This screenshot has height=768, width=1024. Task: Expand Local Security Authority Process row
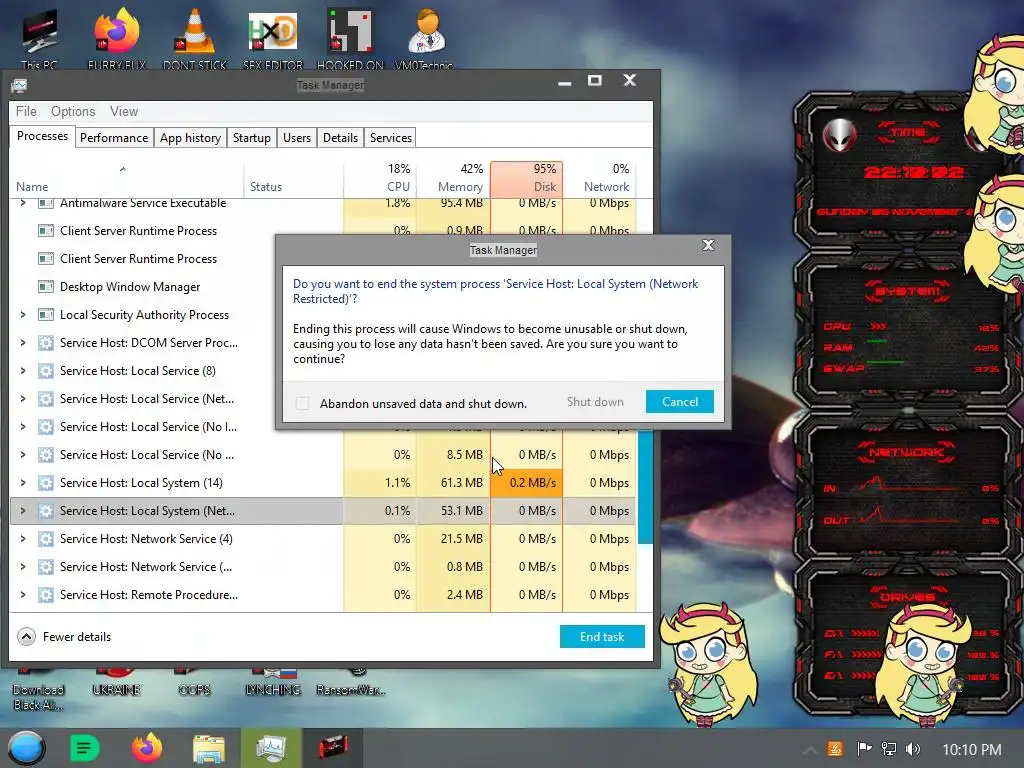tap(23, 315)
